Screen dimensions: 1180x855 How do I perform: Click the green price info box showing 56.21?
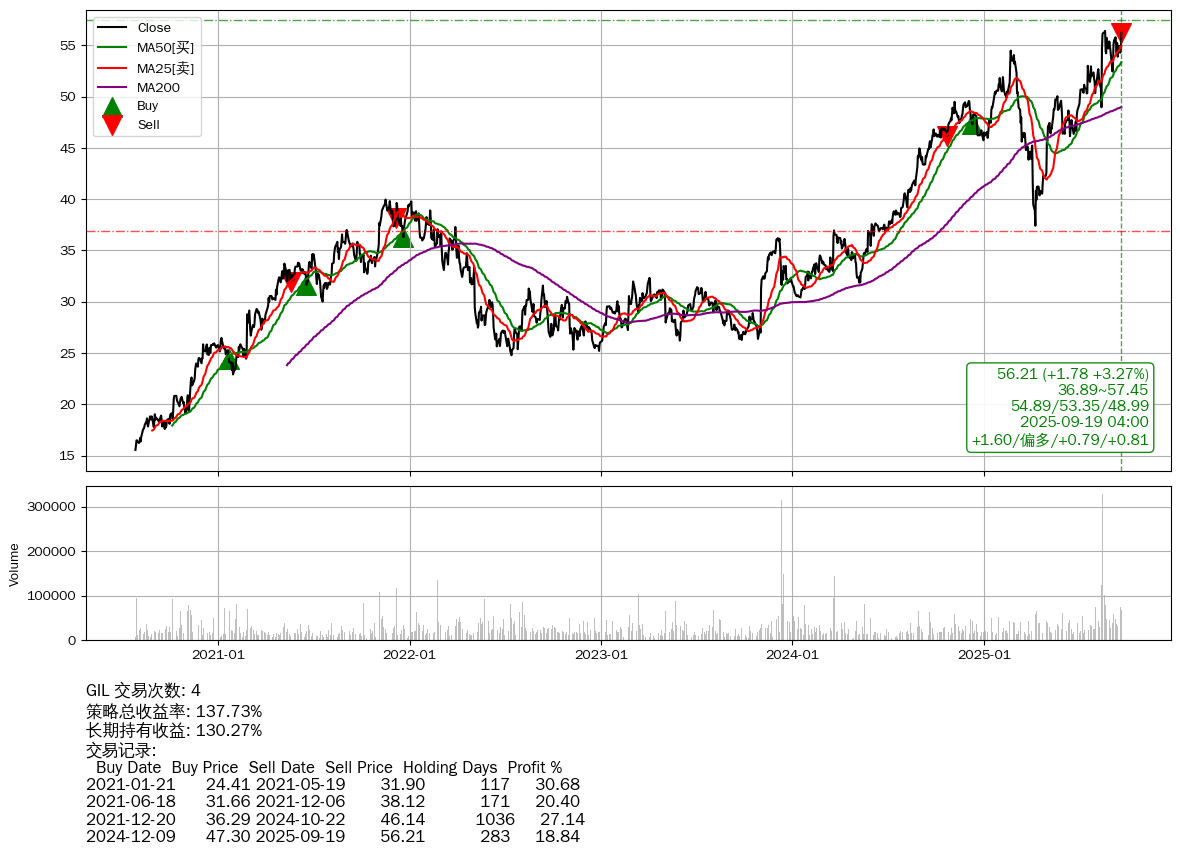[x=1060, y=407]
